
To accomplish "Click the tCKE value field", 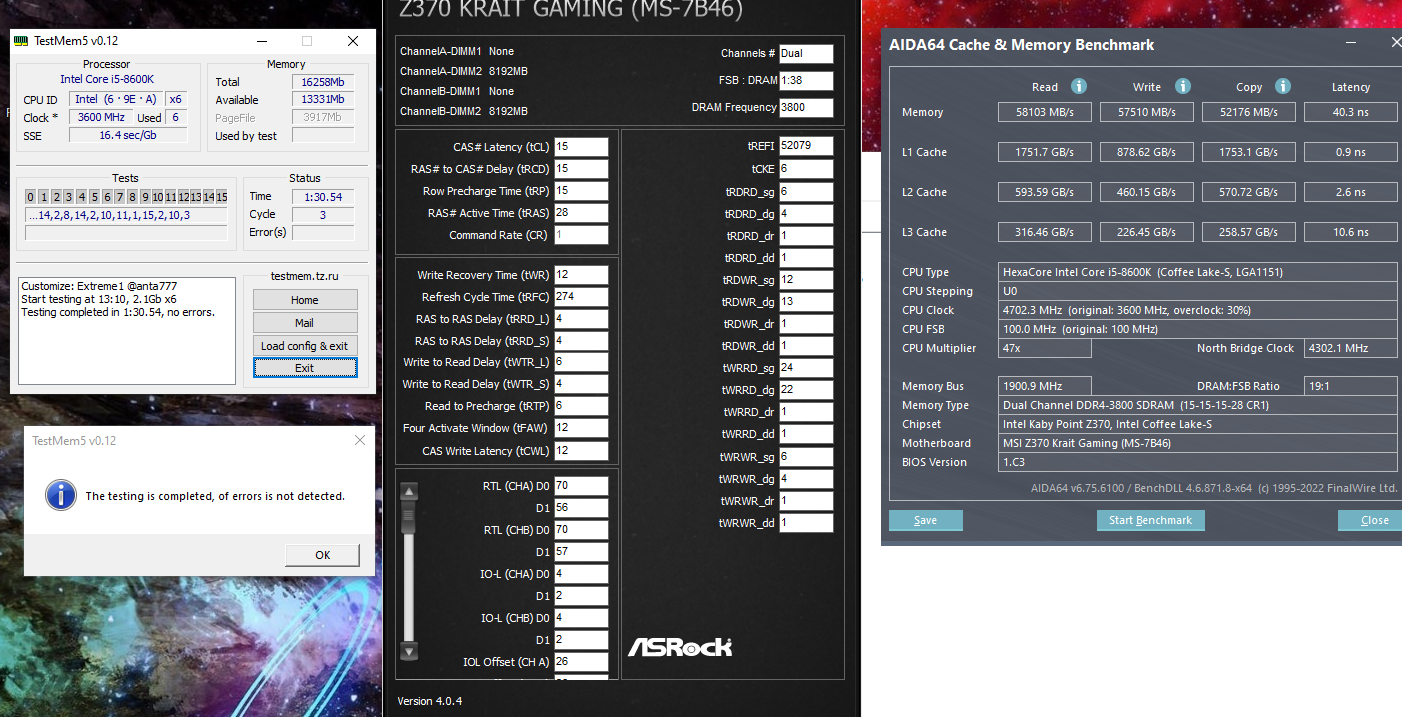I will 806,169.
